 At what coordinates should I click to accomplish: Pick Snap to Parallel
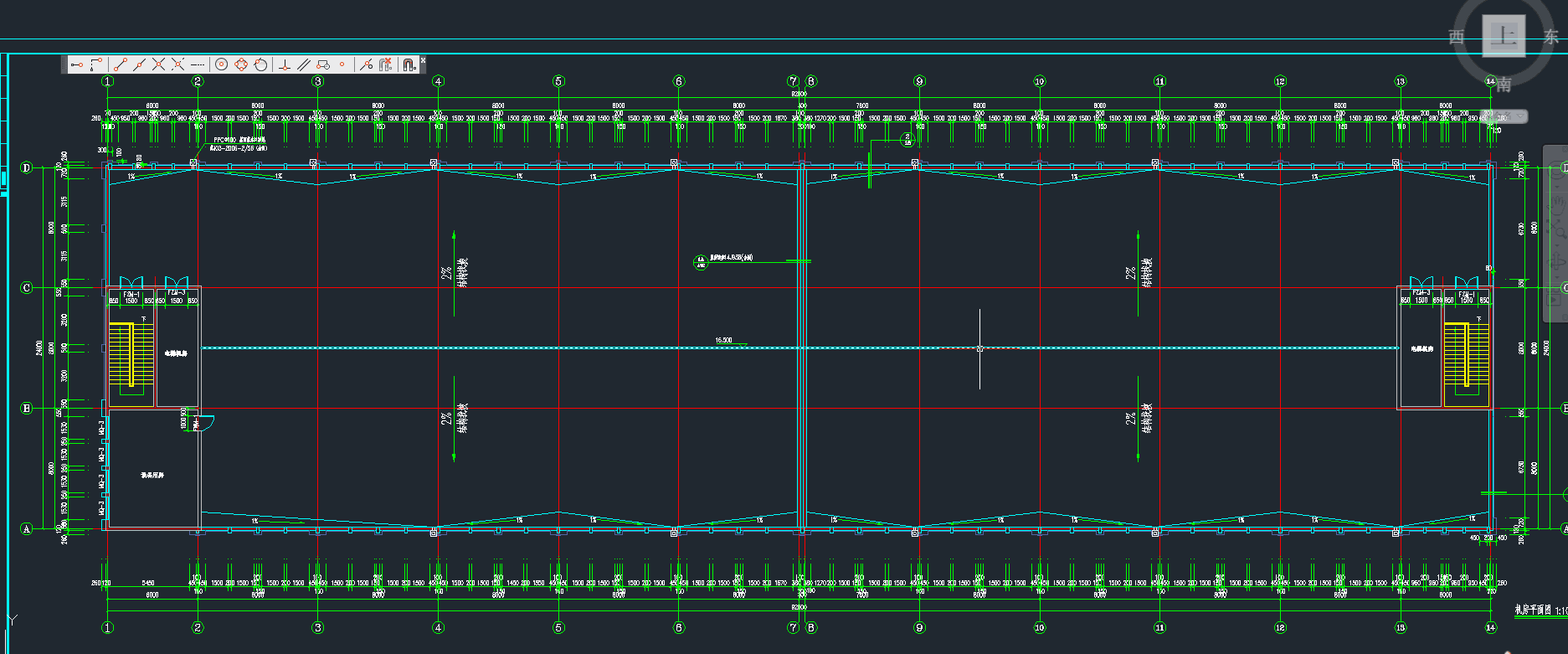(x=304, y=64)
